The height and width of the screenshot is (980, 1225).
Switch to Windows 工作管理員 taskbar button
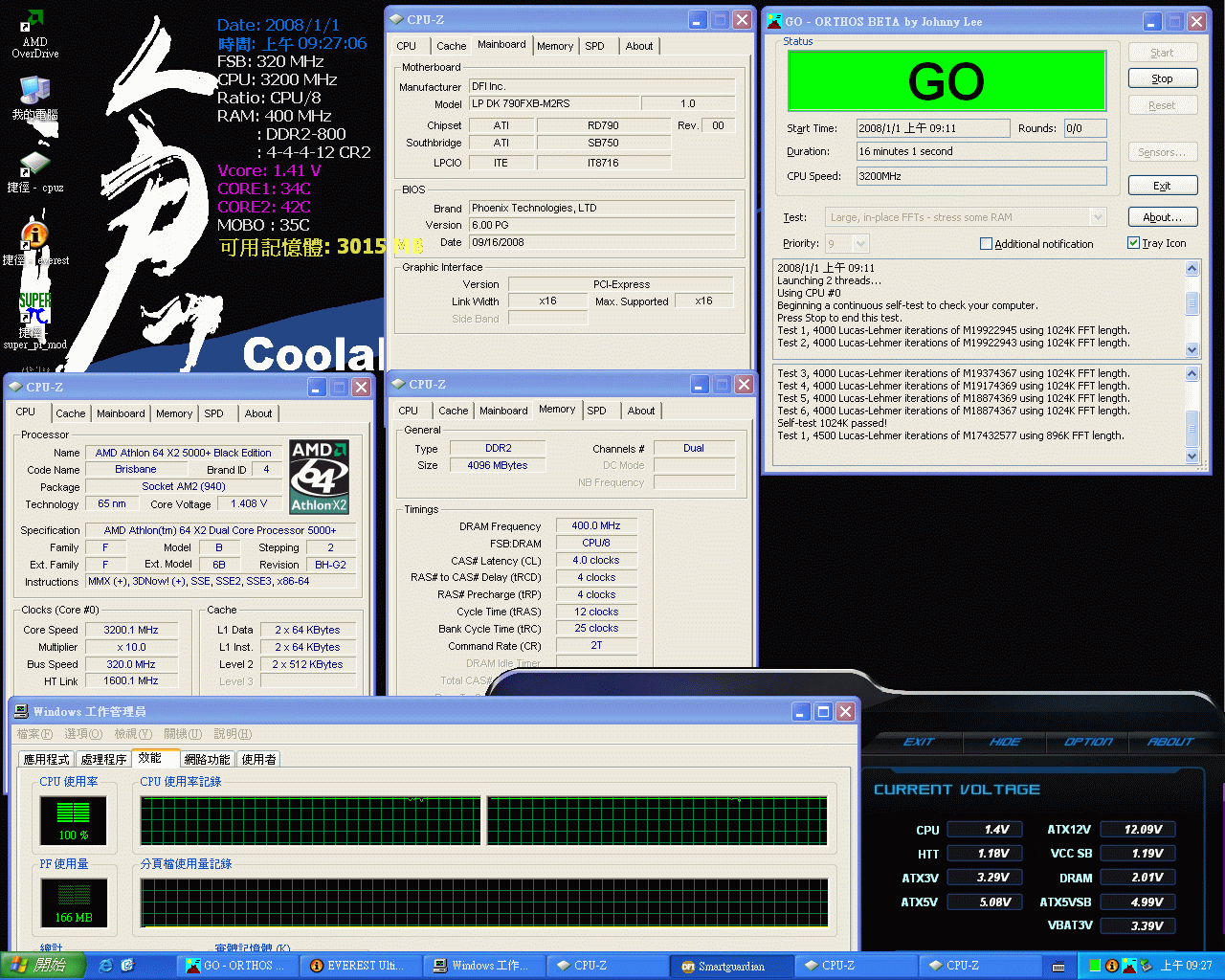pos(483,966)
